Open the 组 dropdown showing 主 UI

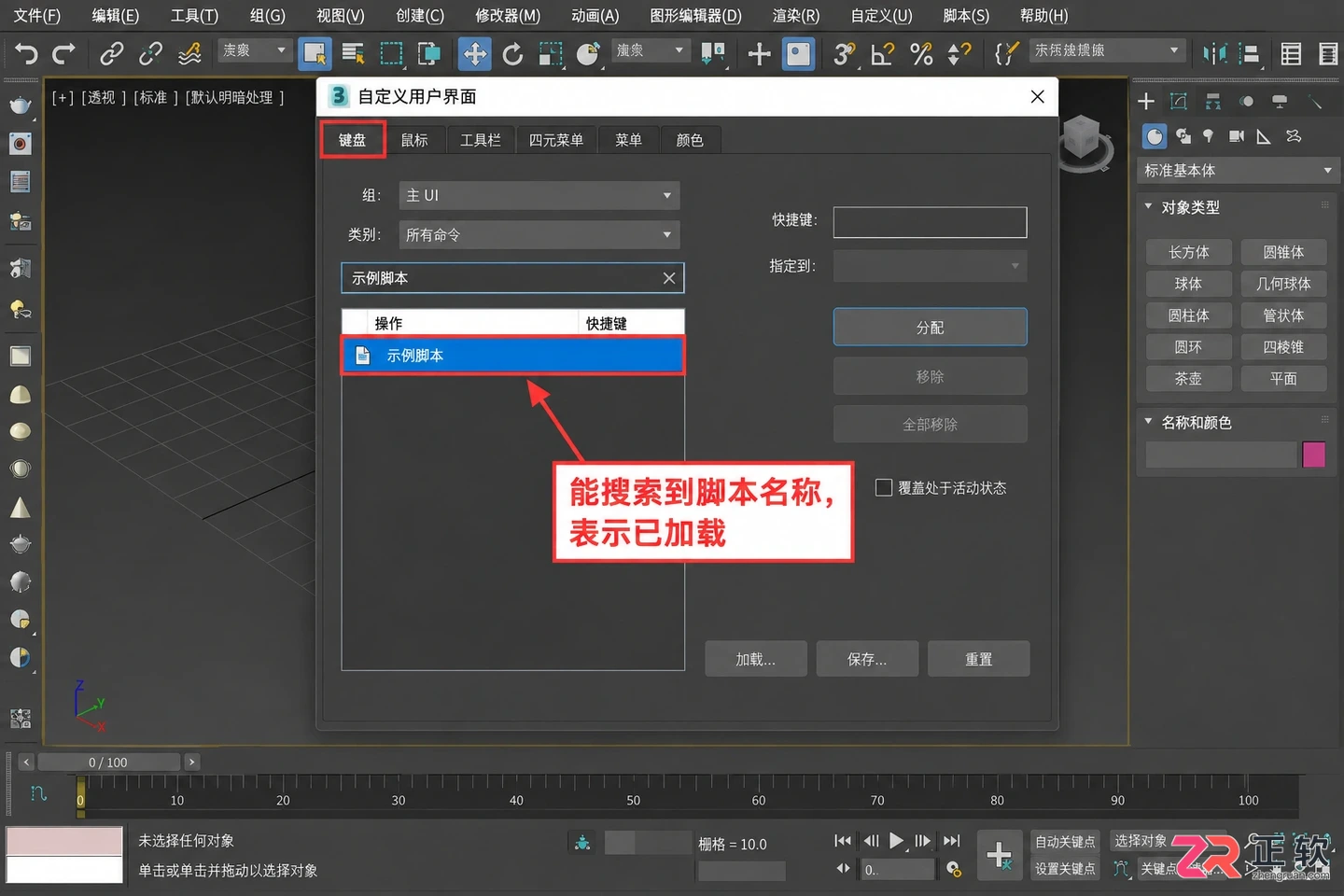point(539,195)
